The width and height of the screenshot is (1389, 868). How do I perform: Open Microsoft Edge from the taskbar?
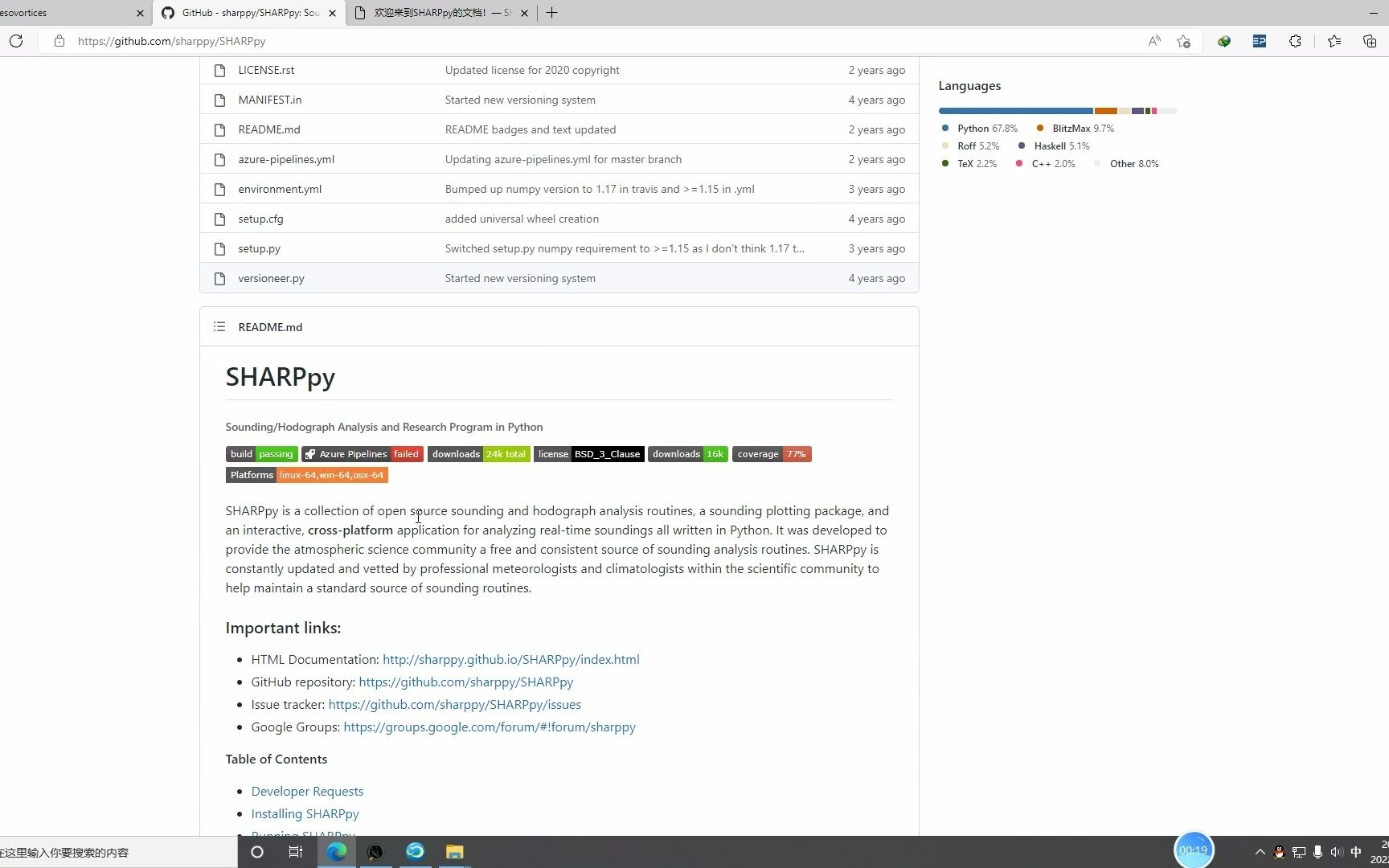(336, 852)
